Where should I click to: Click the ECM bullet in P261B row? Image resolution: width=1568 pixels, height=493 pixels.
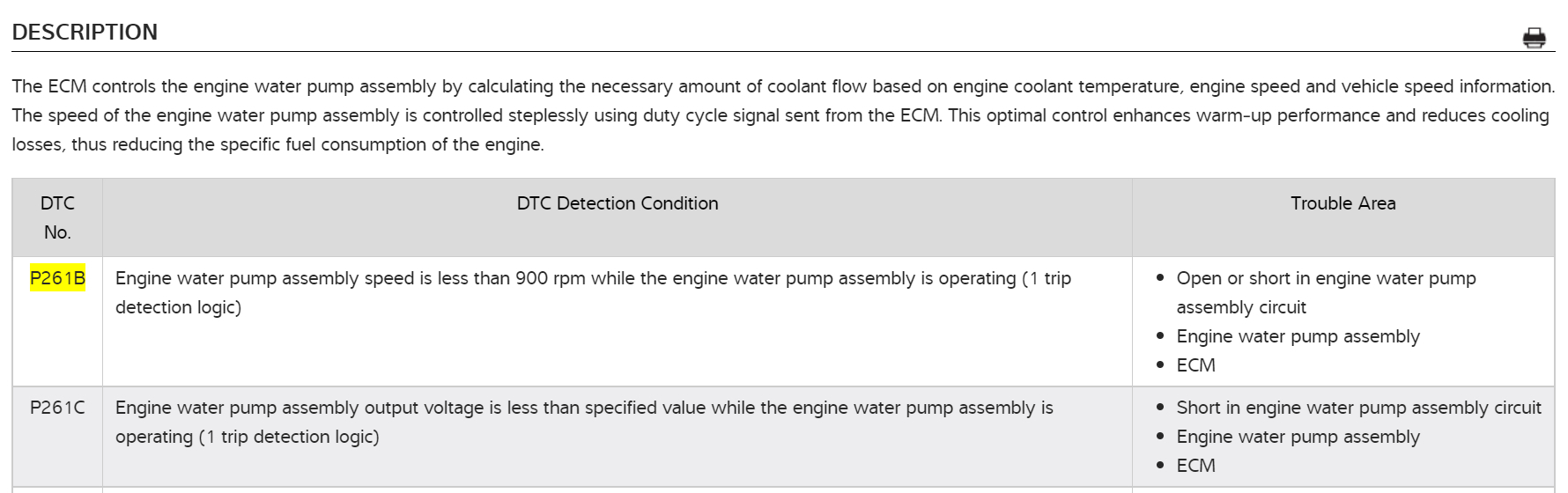[x=1195, y=365]
